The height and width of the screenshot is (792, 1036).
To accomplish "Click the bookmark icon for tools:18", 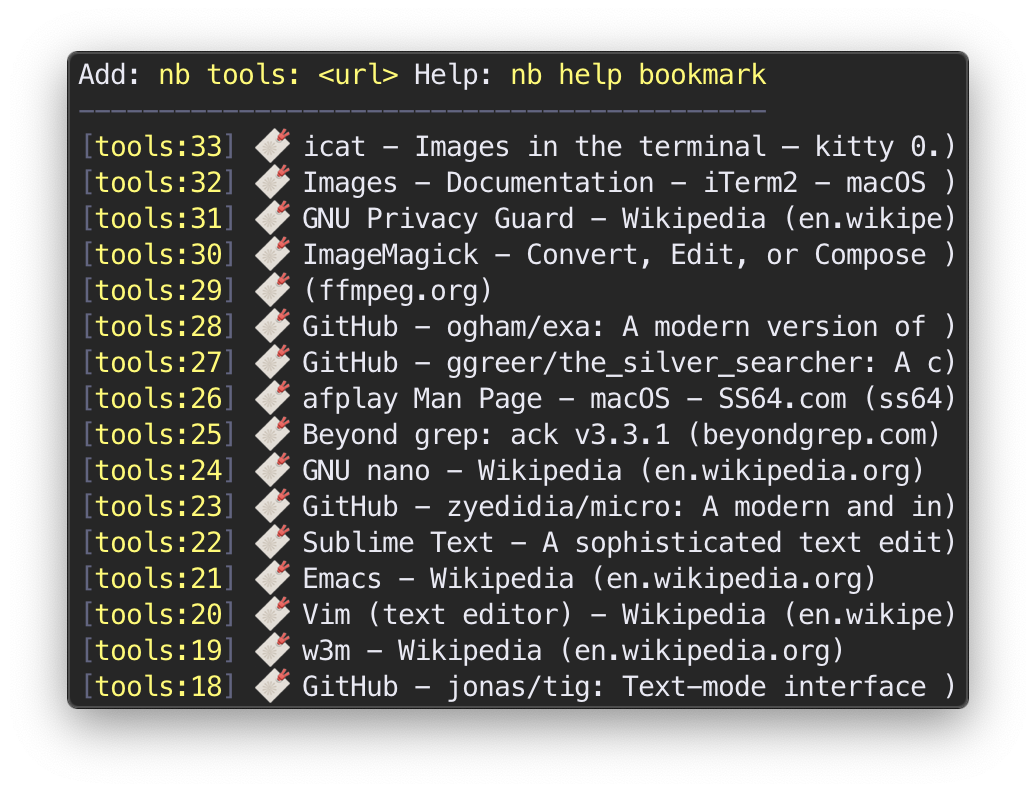I will (x=273, y=686).
